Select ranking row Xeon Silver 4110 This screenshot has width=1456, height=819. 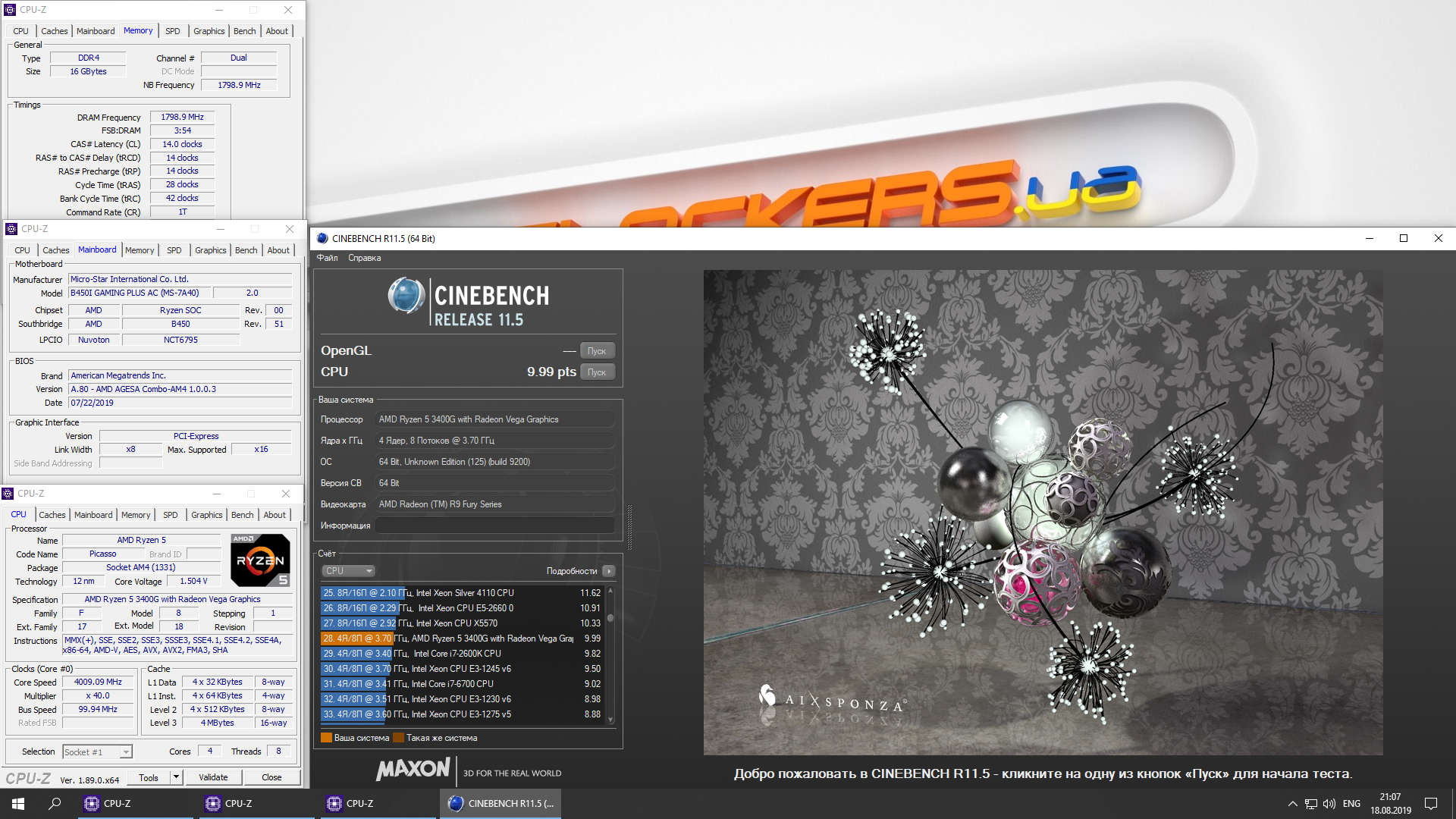coord(462,593)
